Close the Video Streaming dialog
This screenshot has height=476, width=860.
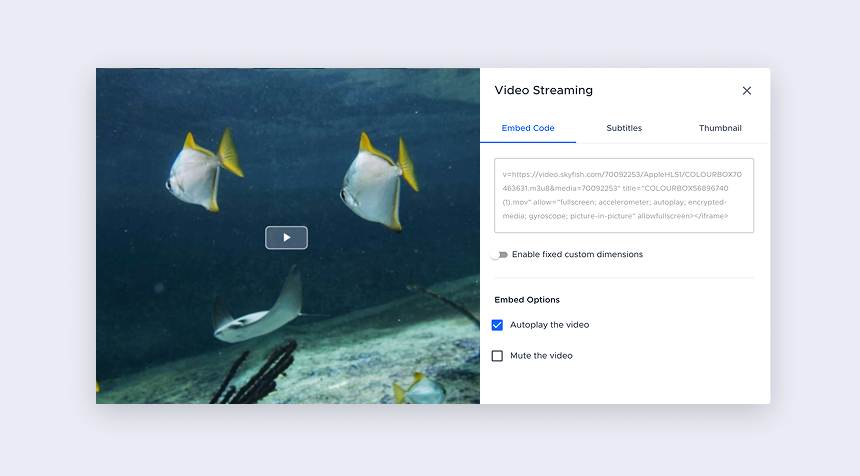click(746, 91)
